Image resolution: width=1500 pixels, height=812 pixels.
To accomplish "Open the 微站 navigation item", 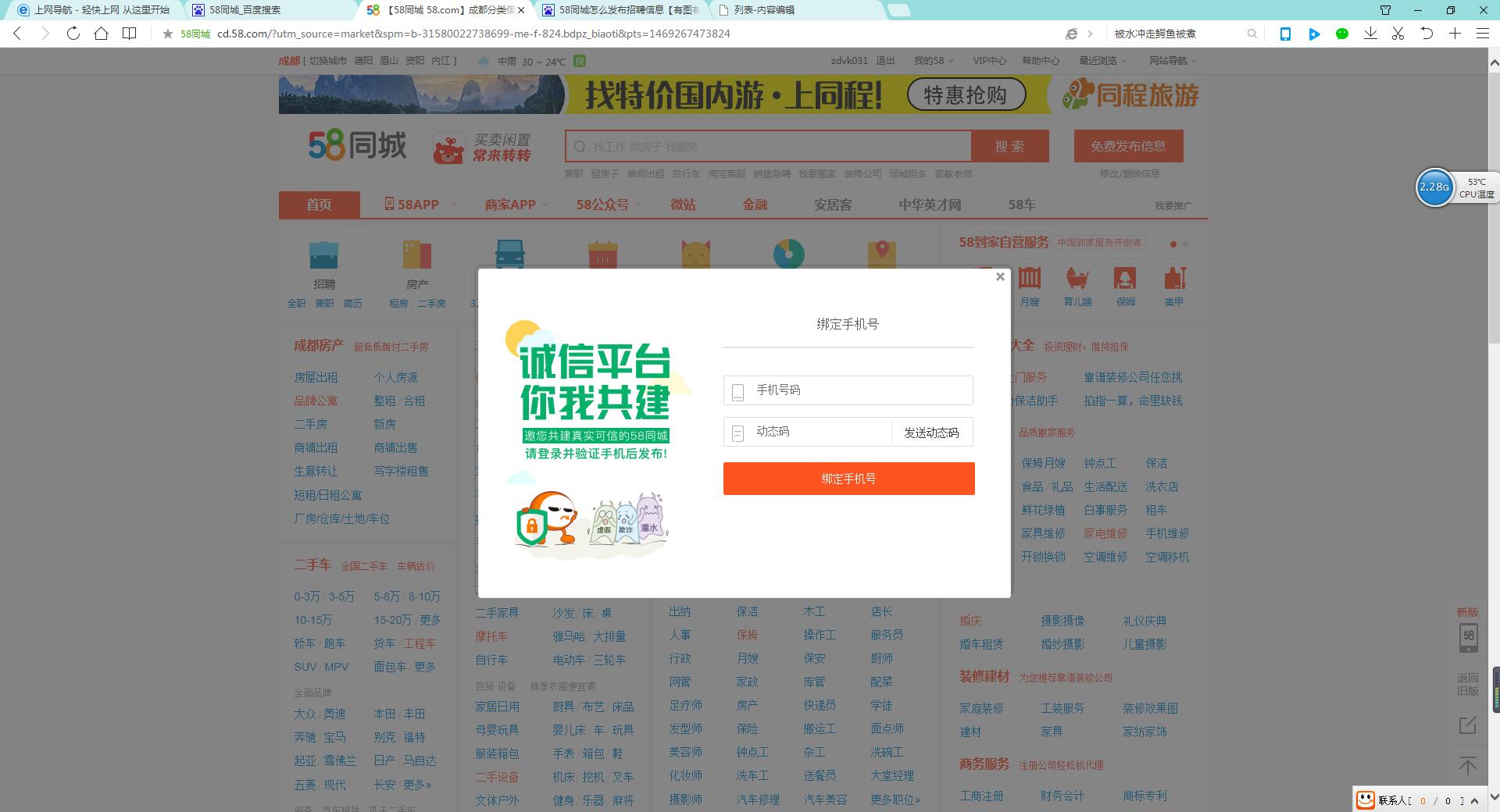I will 683,205.
